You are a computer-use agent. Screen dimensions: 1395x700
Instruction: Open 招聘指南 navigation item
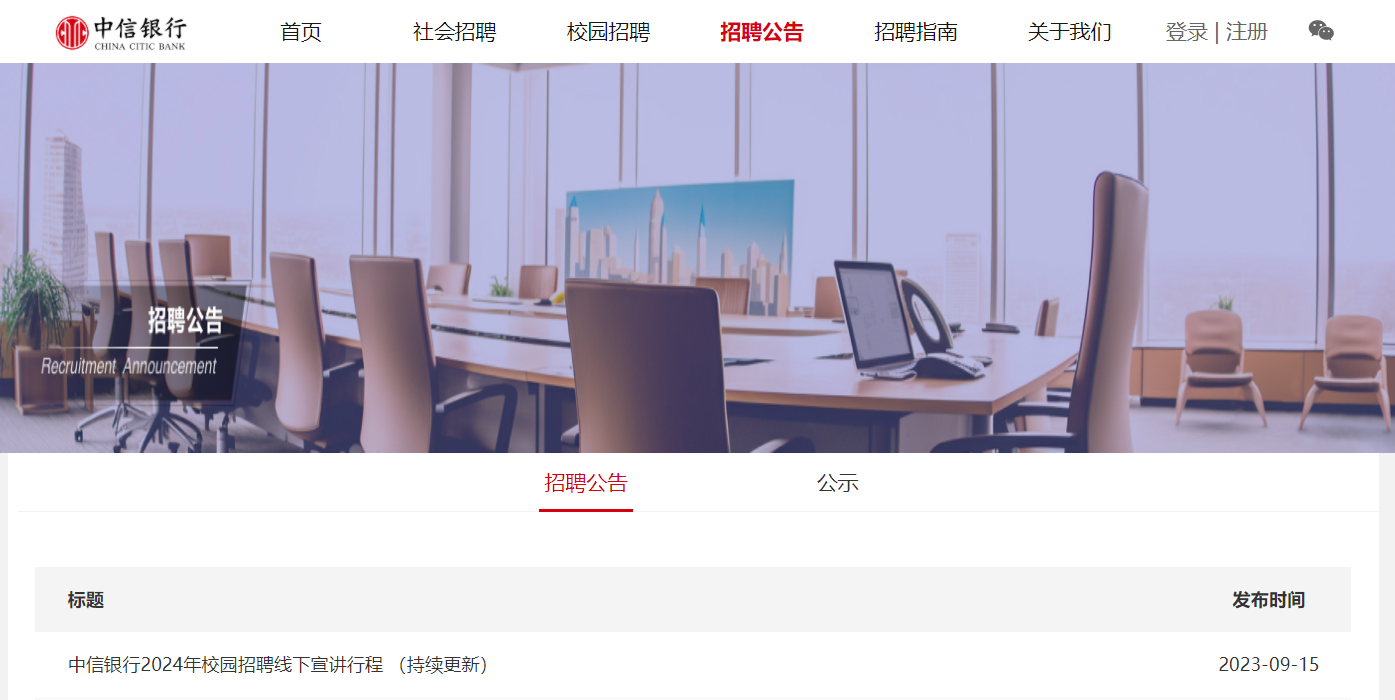coord(916,32)
